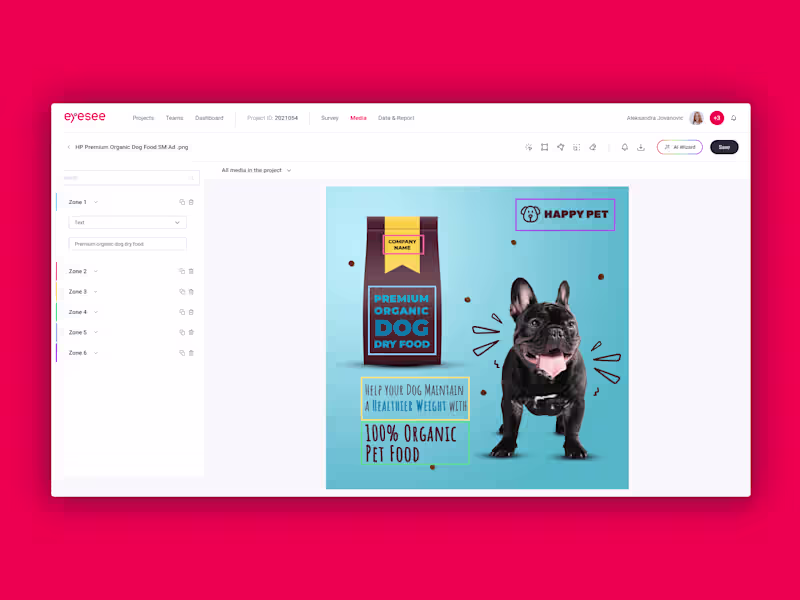This screenshot has width=800, height=600.
Task: Switch to the Data & Report tab
Action: tap(396, 118)
